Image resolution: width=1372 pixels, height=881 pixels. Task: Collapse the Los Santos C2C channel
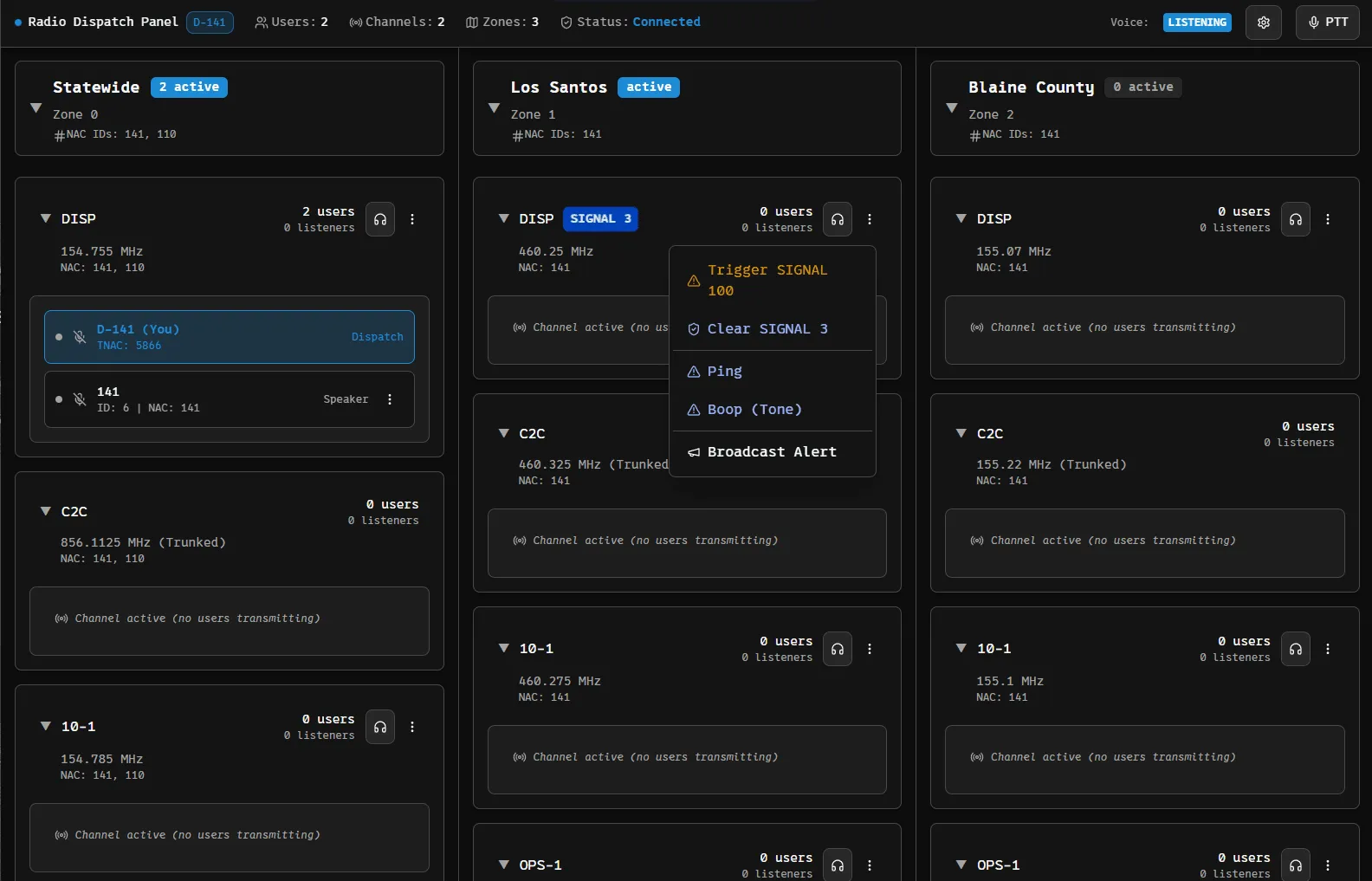(503, 433)
